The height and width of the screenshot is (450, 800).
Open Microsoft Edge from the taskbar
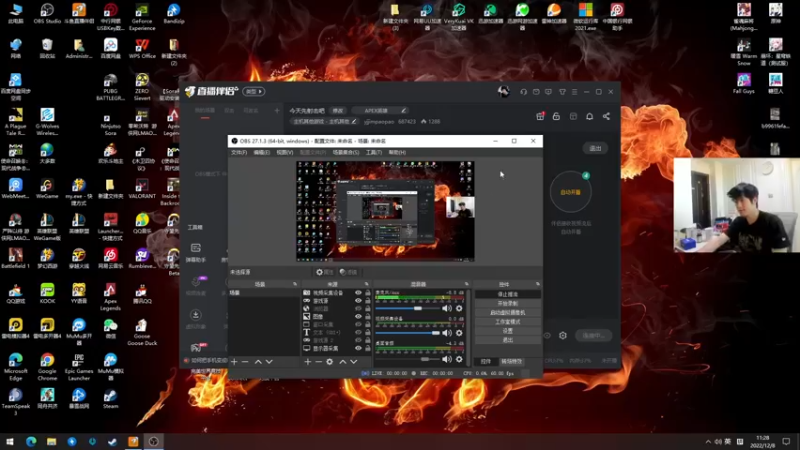(x=31, y=441)
